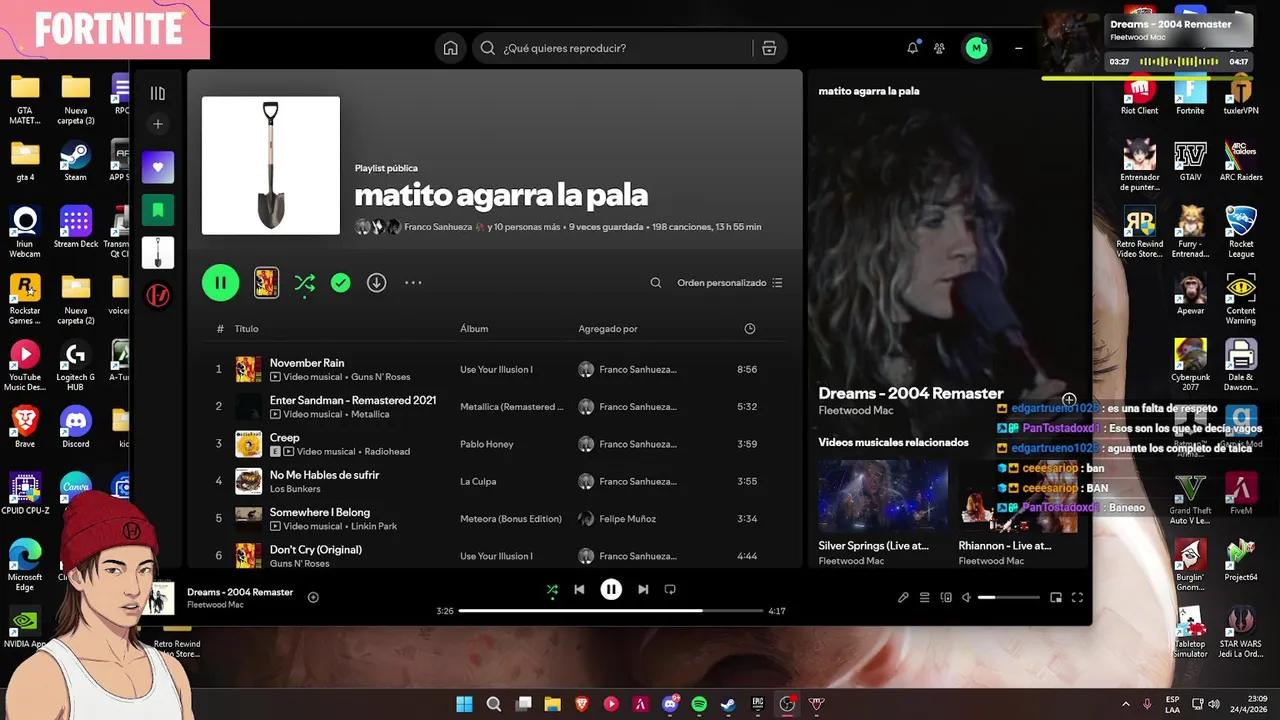Open red circle playlist tile in sidebar
The image size is (1280, 720).
click(x=158, y=295)
